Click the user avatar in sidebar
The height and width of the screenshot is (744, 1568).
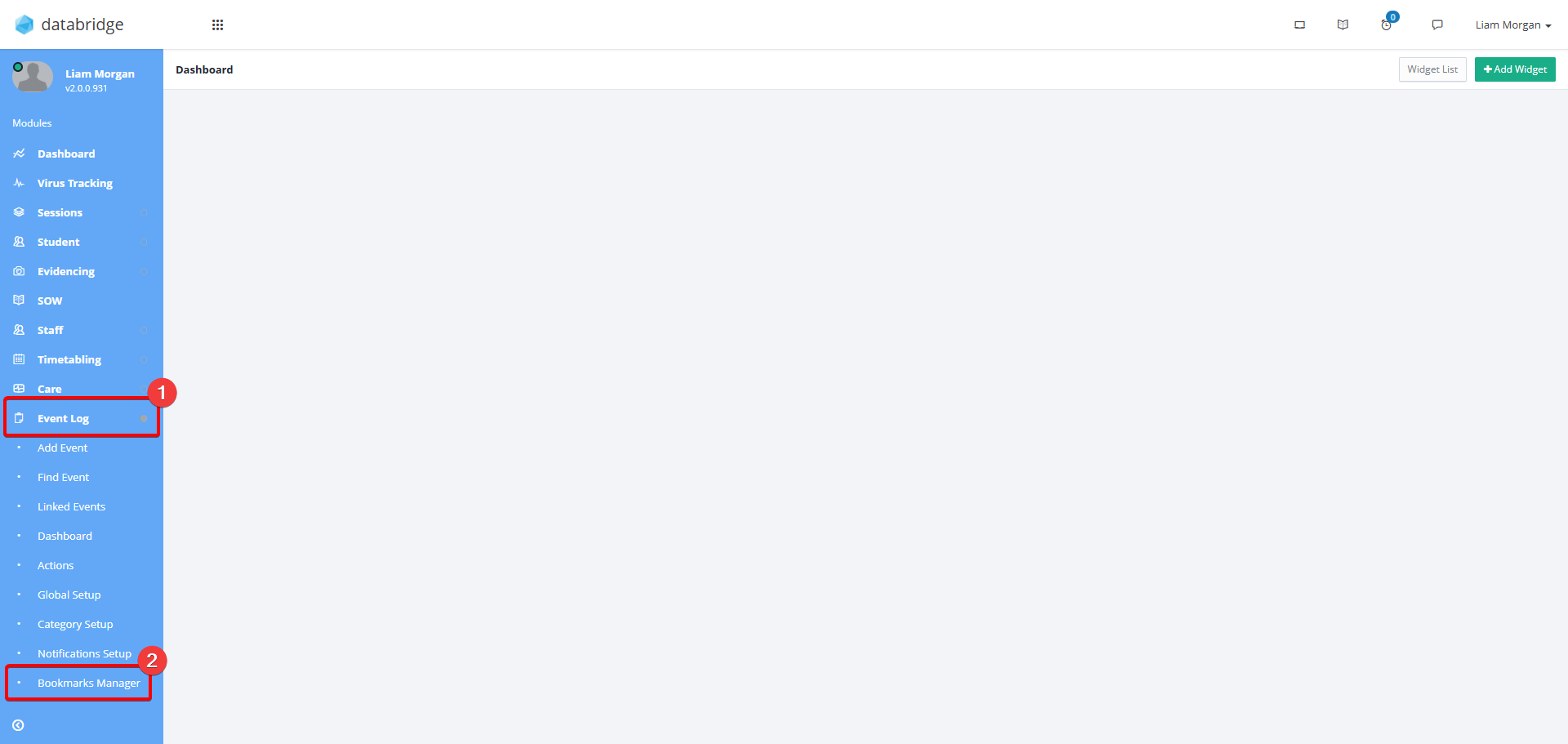[x=33, y=78]
